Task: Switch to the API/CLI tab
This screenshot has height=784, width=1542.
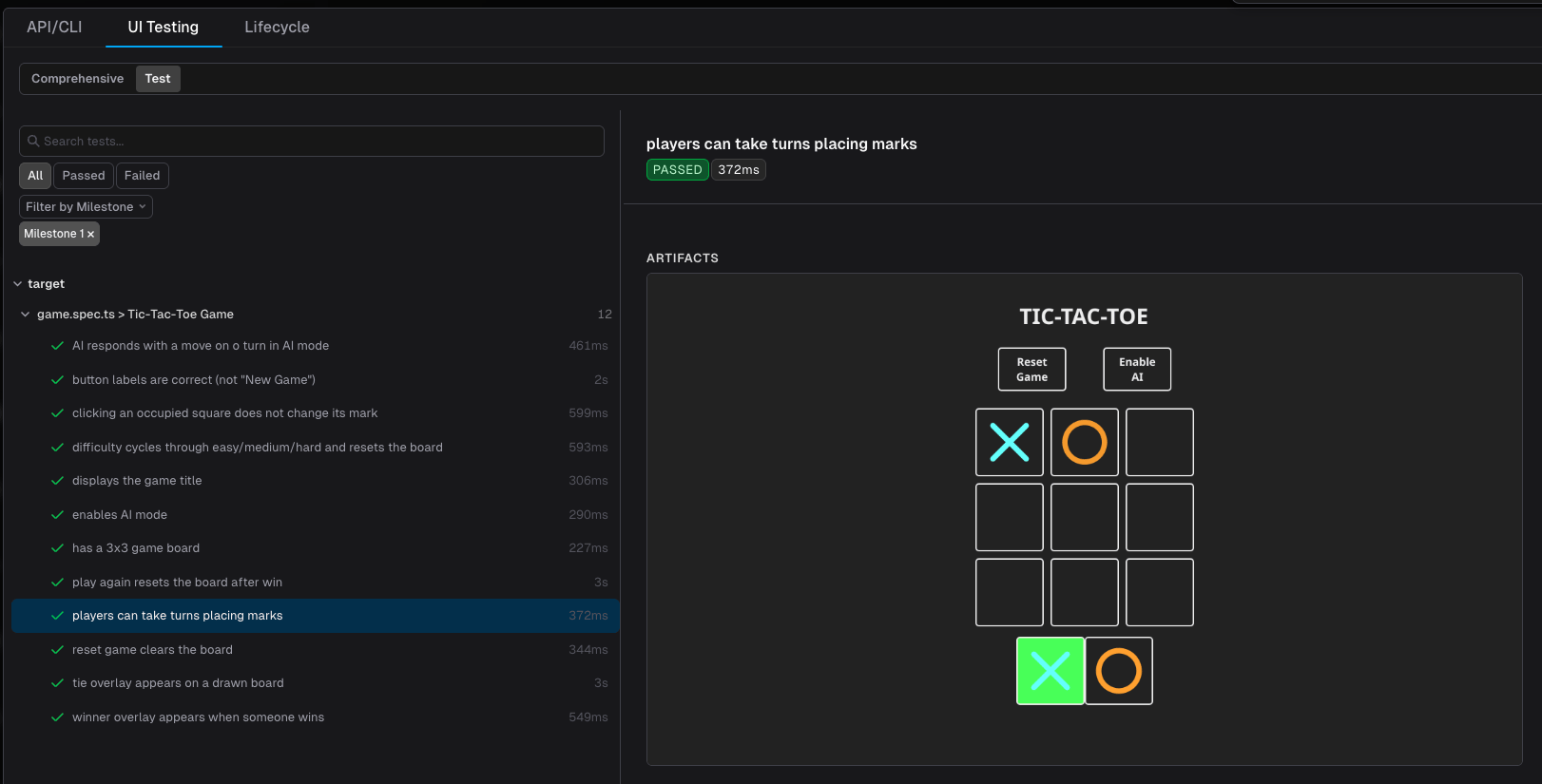Action: pos(54,27)
